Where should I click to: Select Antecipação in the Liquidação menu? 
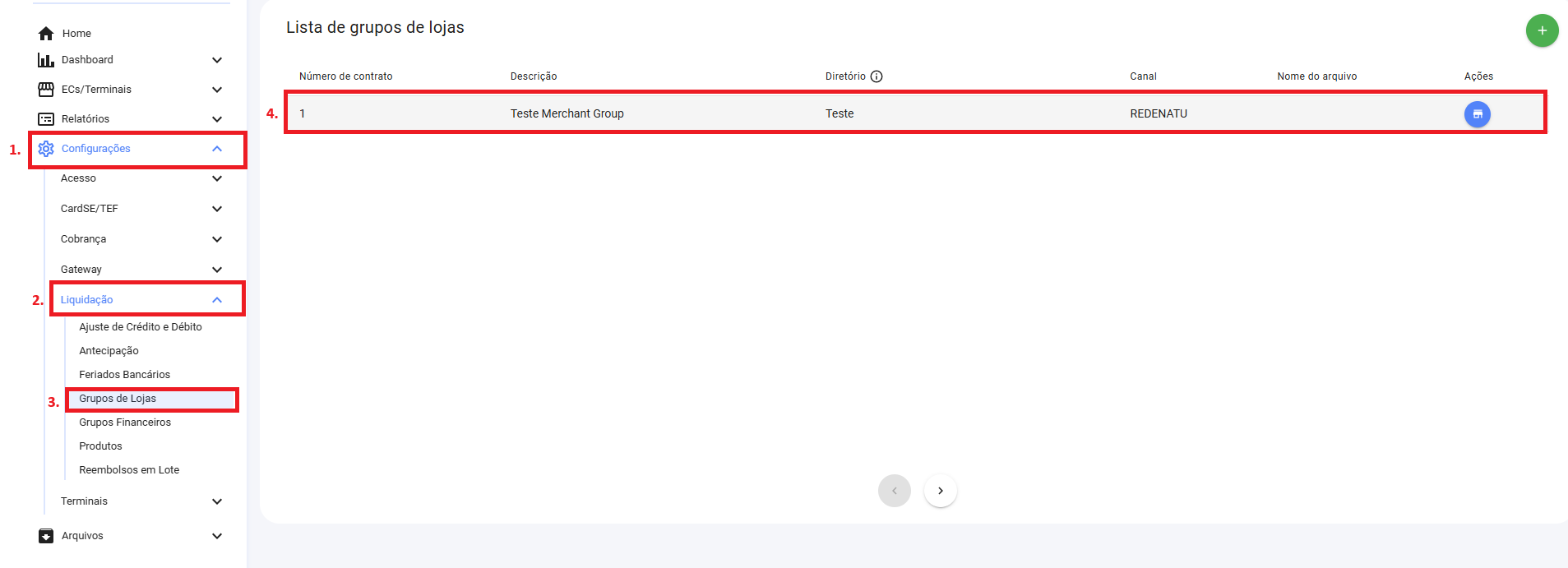[x=109, y=351]
